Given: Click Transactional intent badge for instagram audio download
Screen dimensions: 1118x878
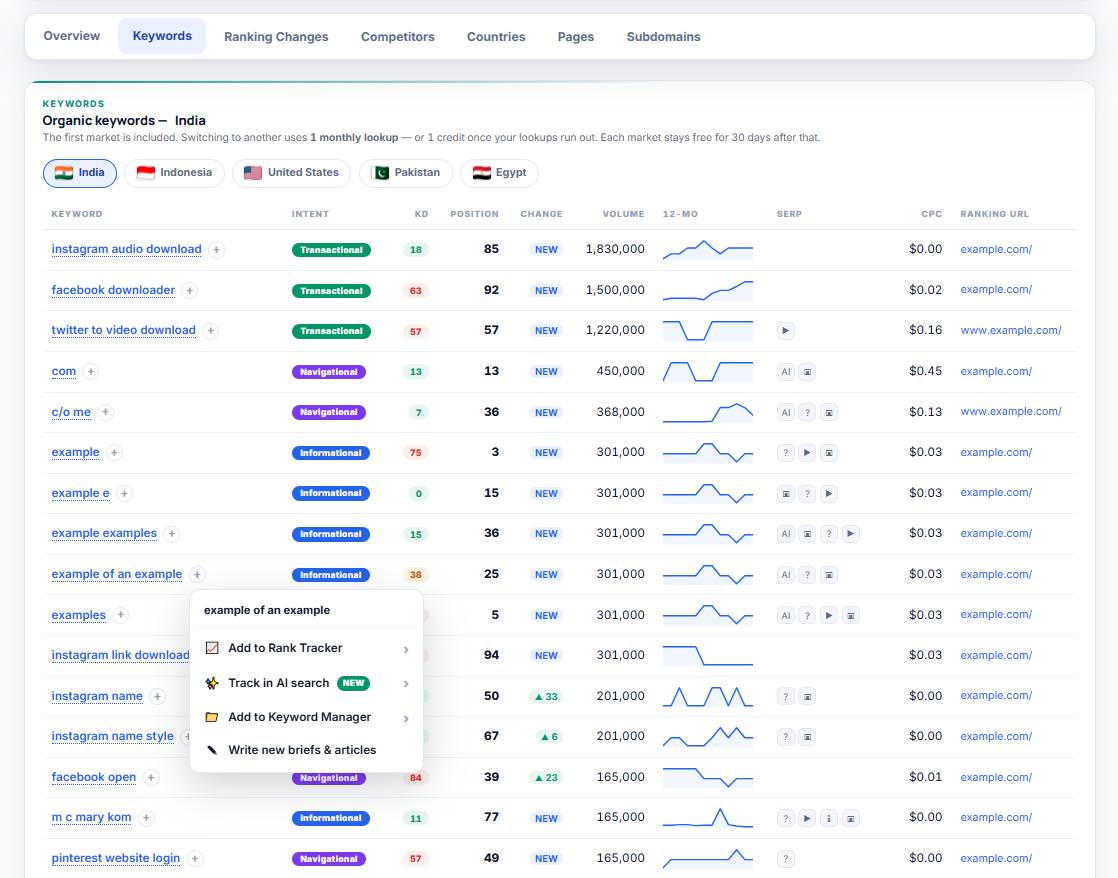Looking at the screenshot, I should click(x=331, y=250).
